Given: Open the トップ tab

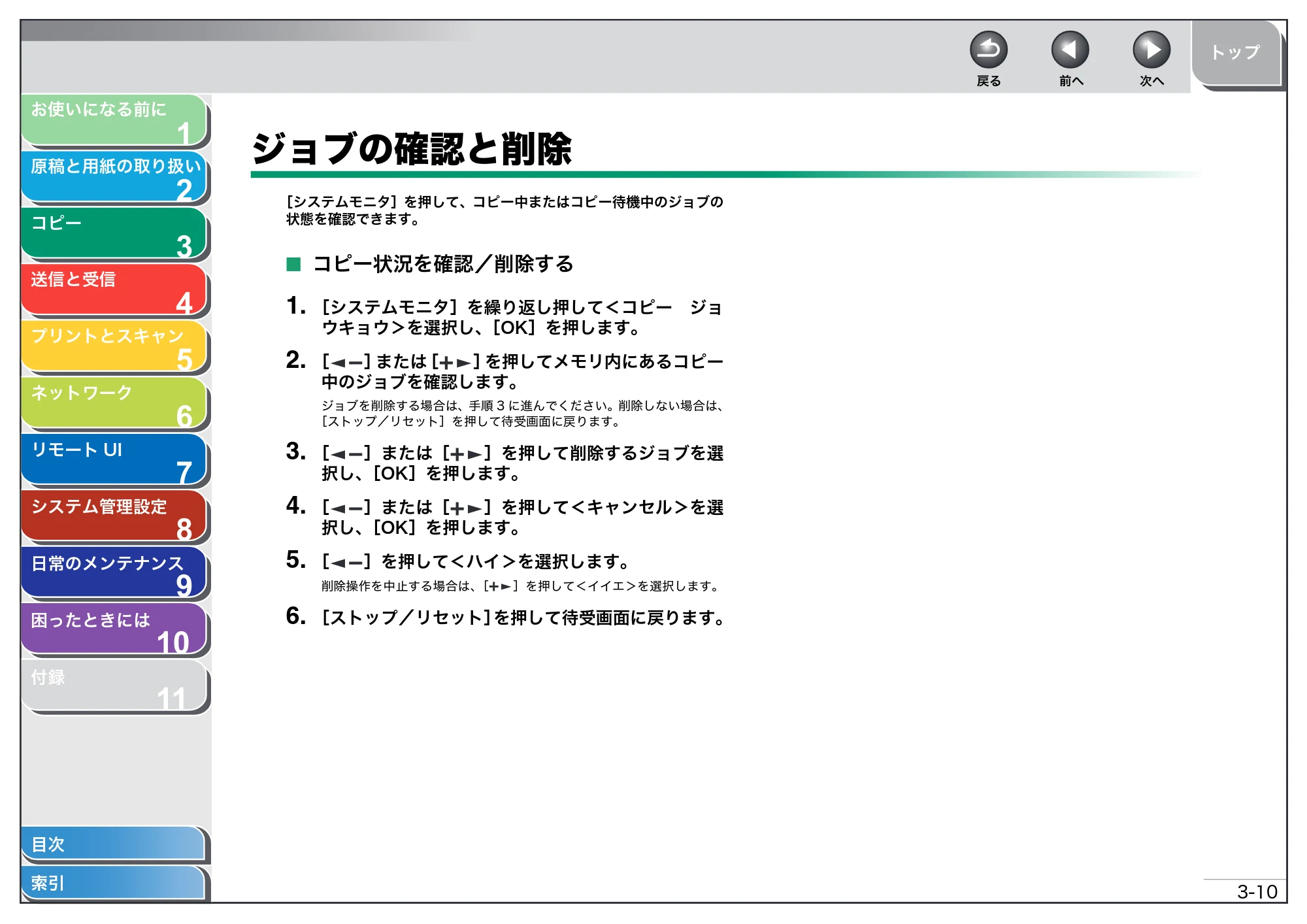Looking at the screenshot, I should (1235, 52).
